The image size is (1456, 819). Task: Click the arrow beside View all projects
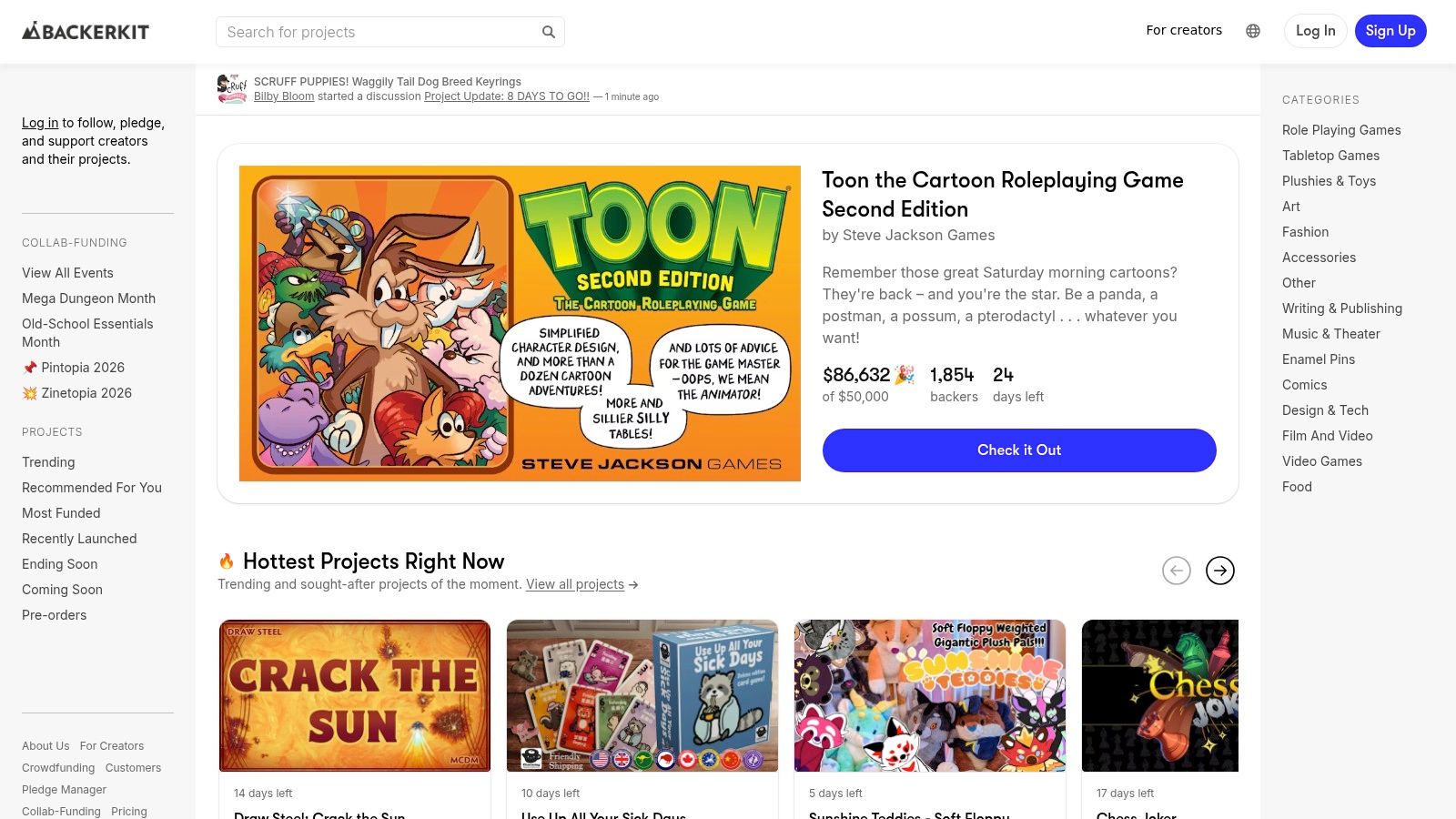click(634, 585)
